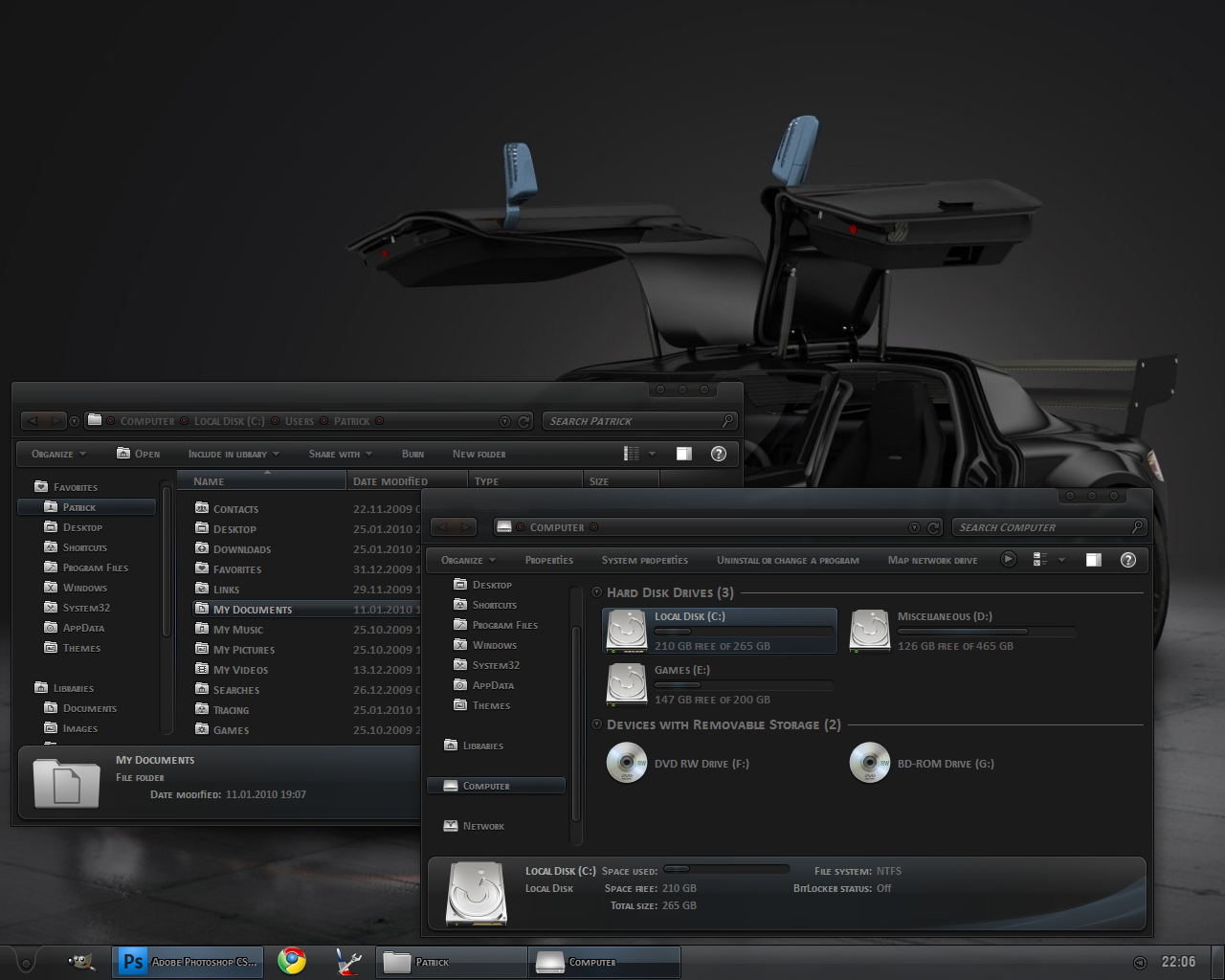
Task: Click System properties in toolbar
Action: pos(645,560)
